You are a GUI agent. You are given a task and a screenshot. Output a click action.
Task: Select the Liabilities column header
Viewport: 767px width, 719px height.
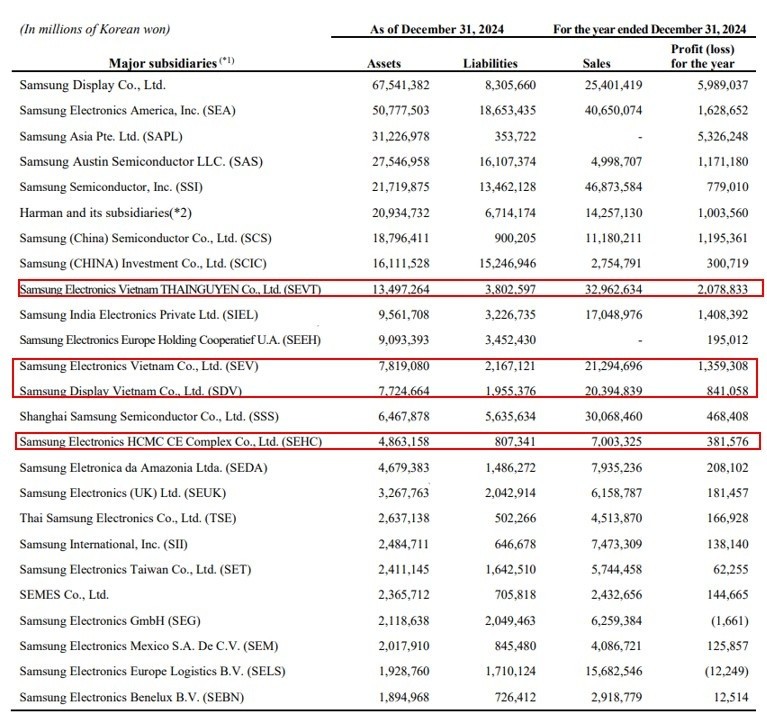pyautogui.click(x=490, y=64)
